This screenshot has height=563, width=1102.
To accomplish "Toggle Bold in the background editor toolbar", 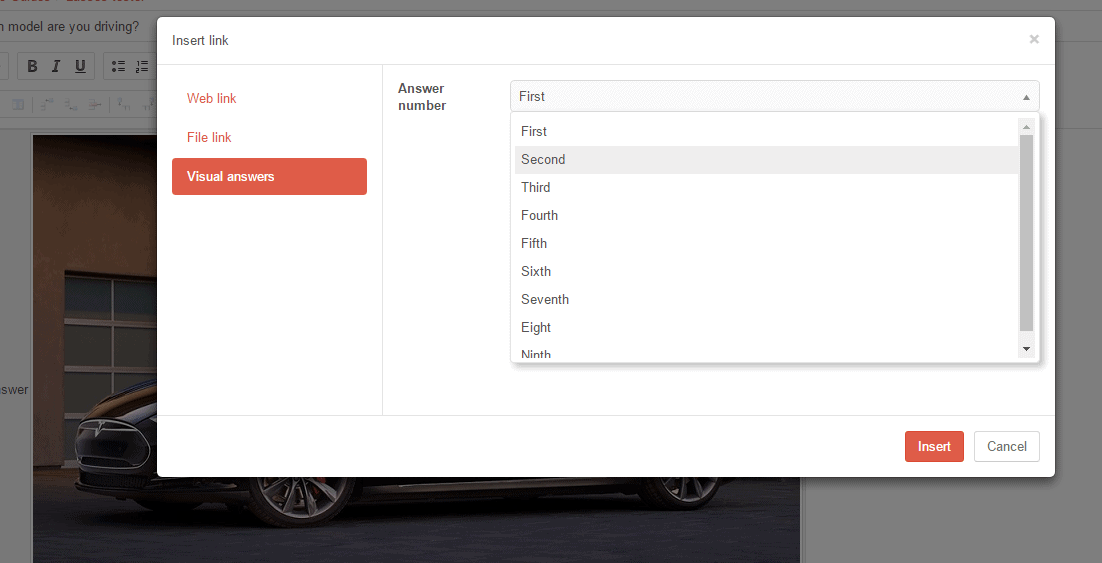I will click(x=32, y=66).
